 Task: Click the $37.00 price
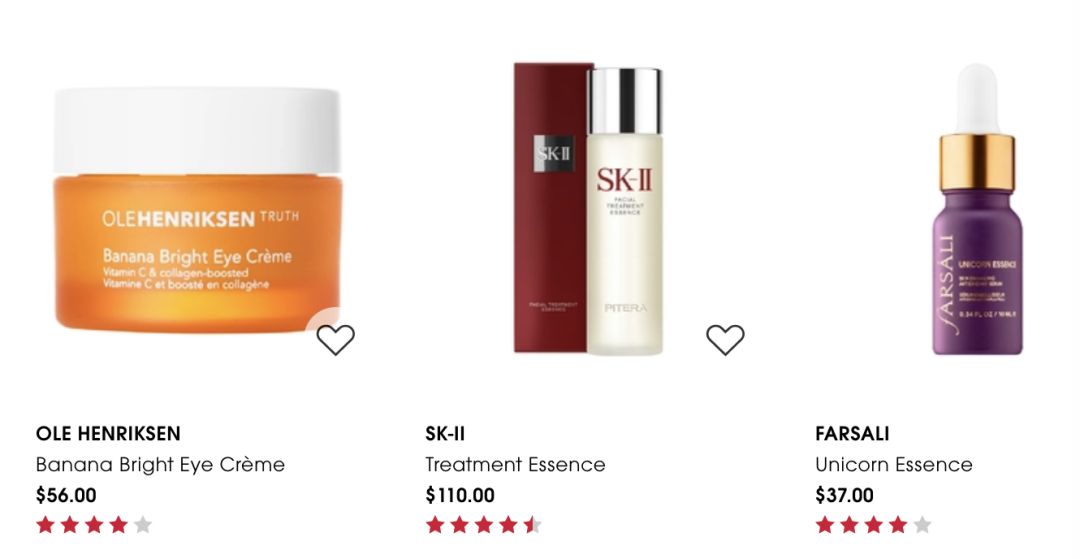844,495
